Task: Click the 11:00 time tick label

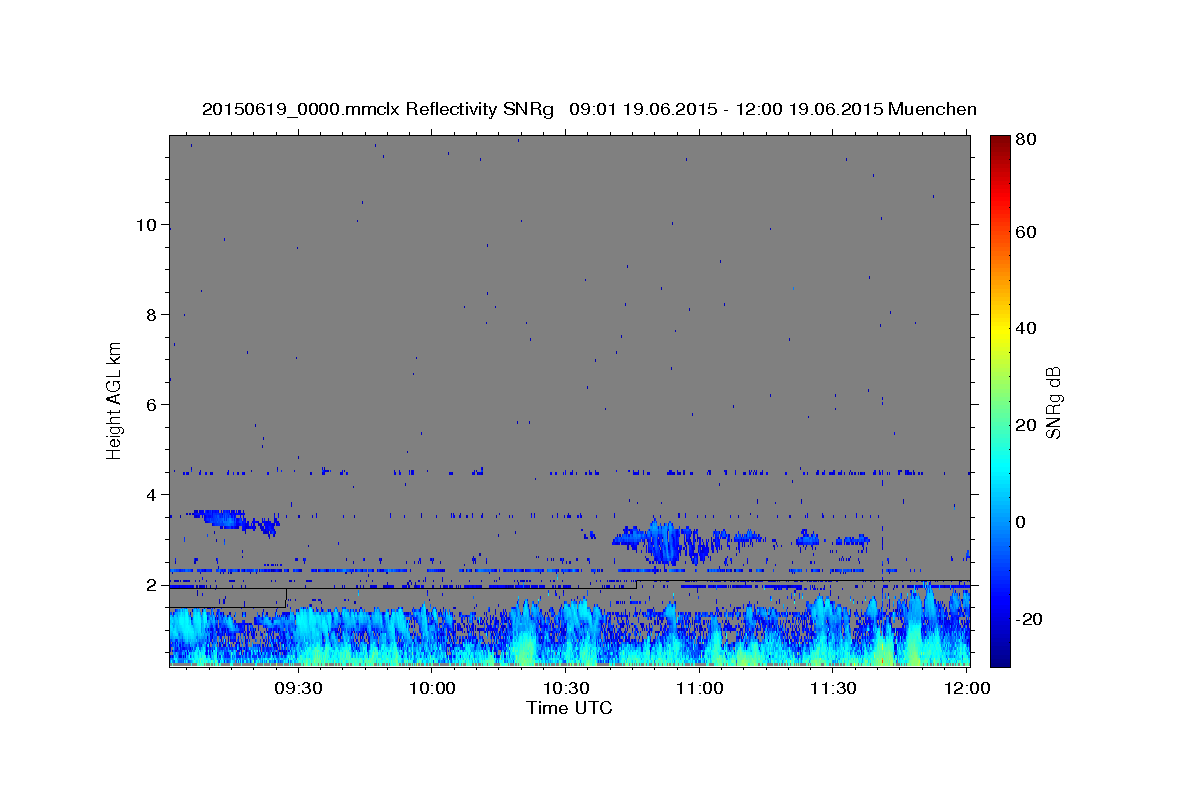Action: (700, 688)
